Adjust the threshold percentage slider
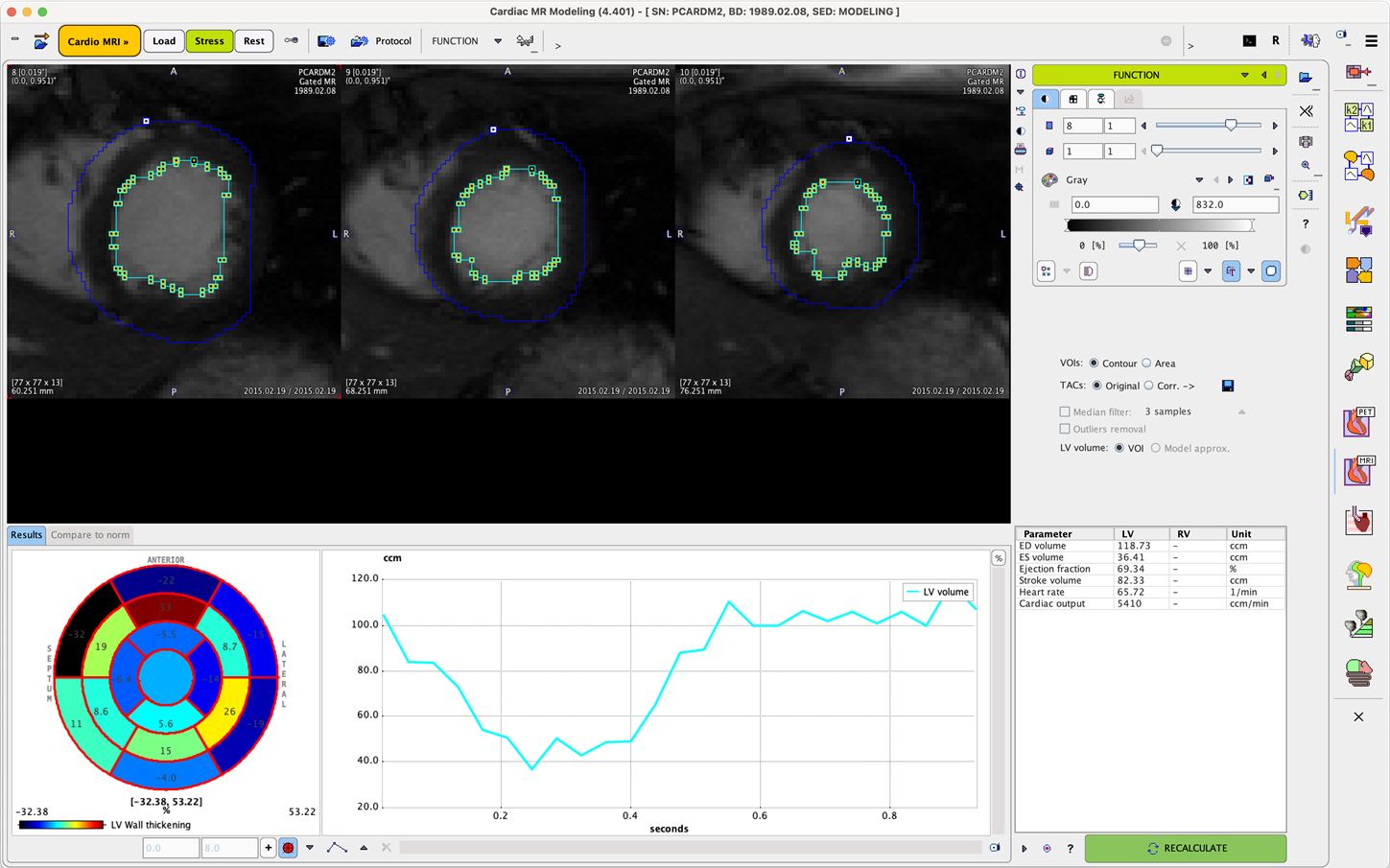The width and height of the screenshot is (1390, 868). pyautogui.click(x=1138, y=246)
